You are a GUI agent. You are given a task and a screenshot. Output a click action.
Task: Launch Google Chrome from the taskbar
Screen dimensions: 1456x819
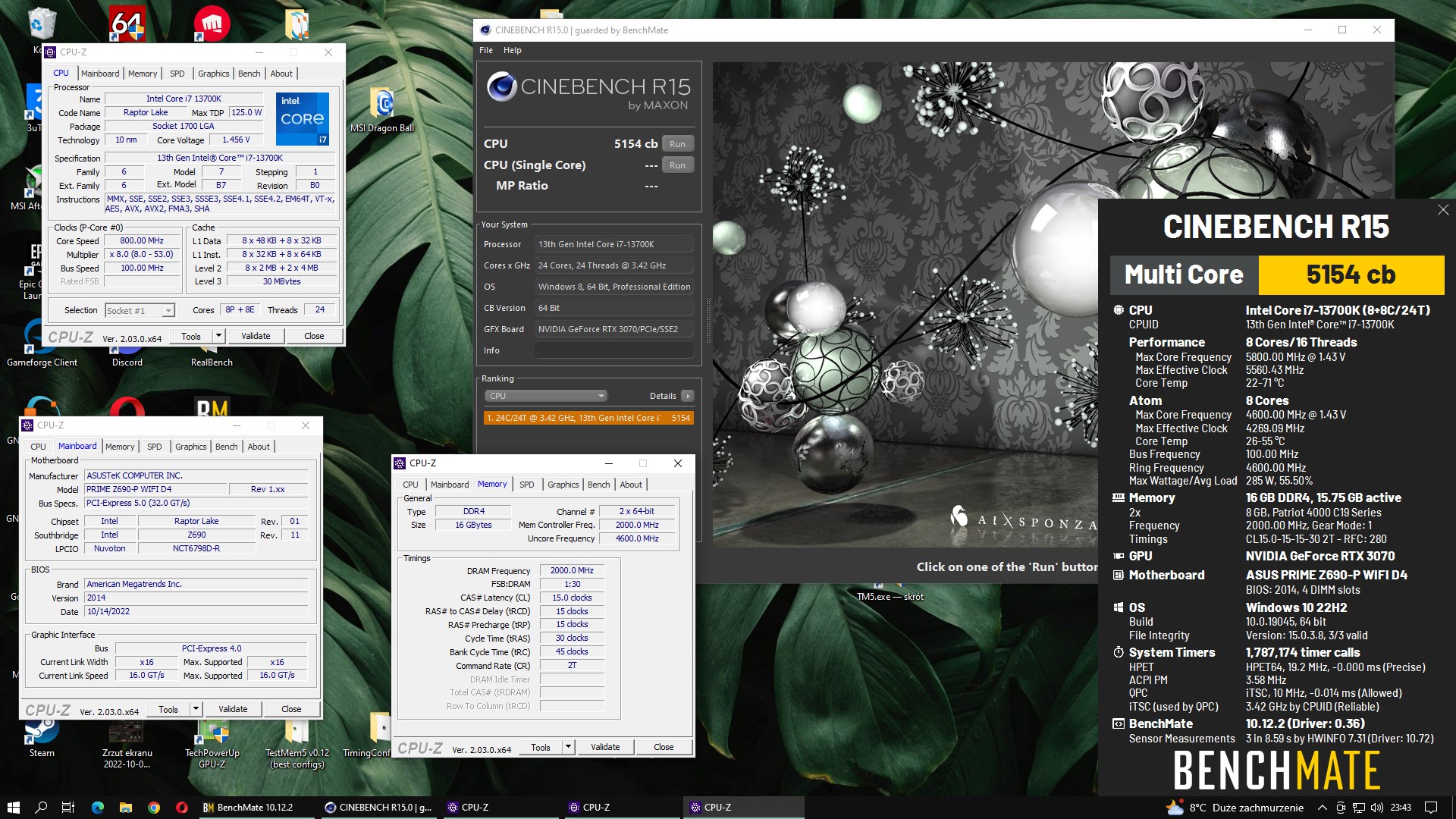click(x=153, y=808)
